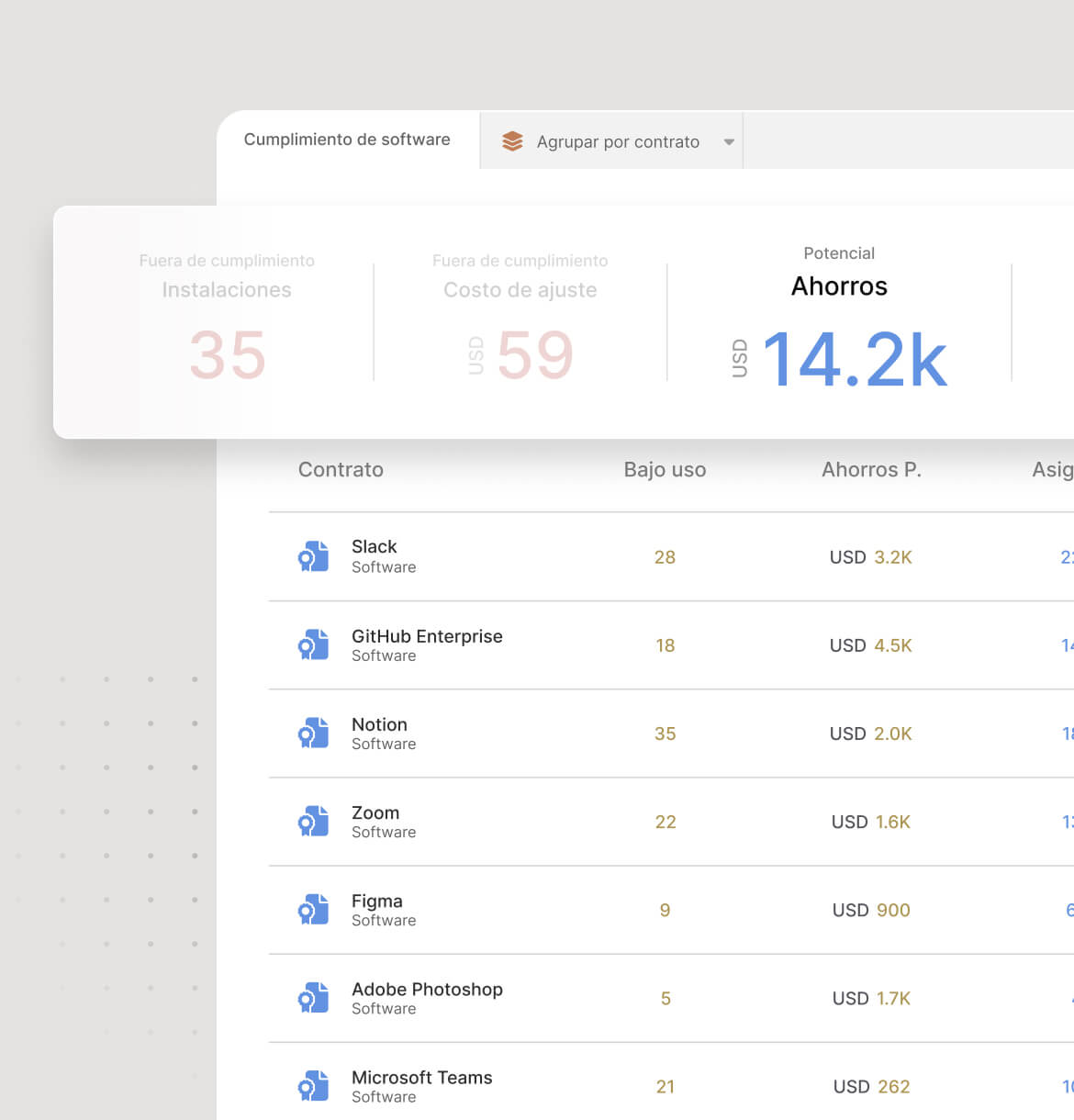Click Notion's Bajo uso value 35
1074x1120 pixels.
665,734
